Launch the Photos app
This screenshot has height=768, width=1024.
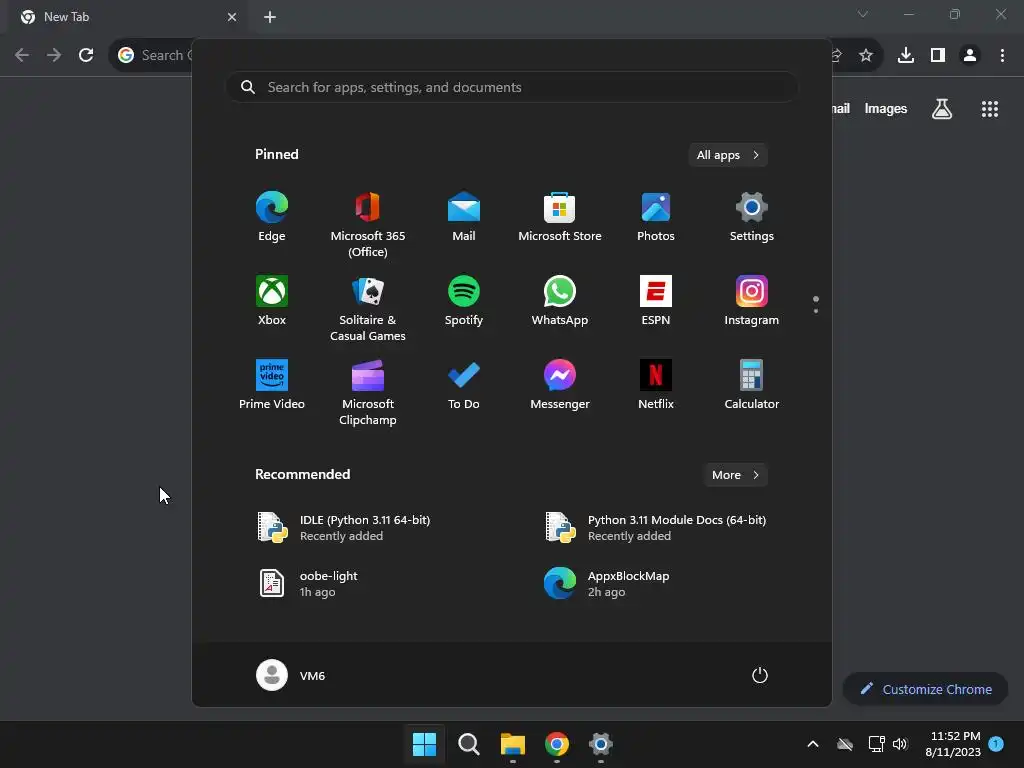tap(656, 217)
